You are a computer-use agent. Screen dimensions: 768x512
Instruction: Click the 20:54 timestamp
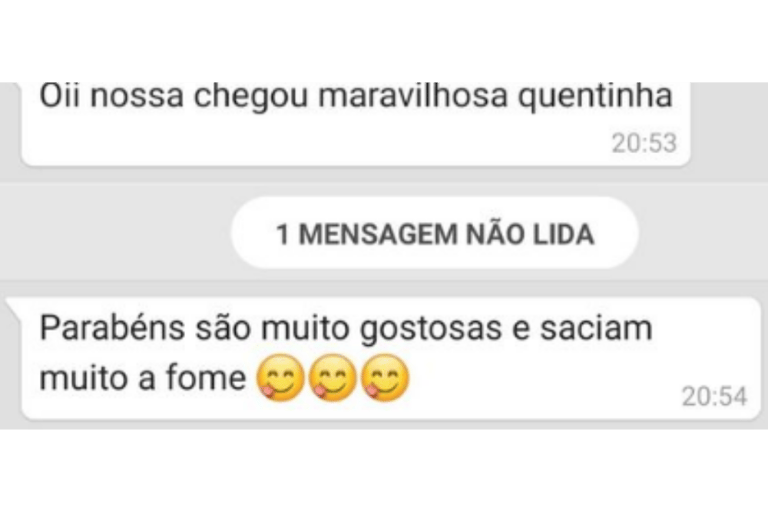[715, 396]
